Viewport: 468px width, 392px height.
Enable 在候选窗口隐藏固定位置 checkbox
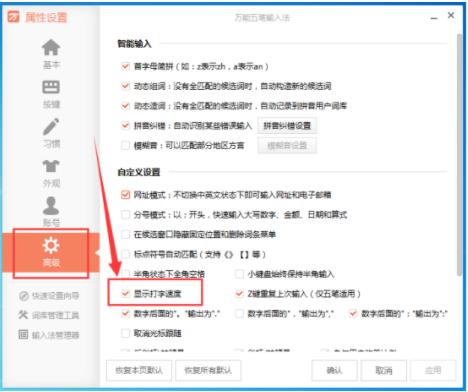click(x=125, y=234)
